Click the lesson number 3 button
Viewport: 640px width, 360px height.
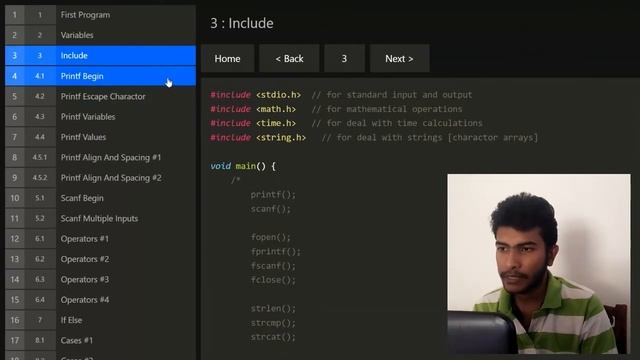pyautogui.click(x=344, y=59)
